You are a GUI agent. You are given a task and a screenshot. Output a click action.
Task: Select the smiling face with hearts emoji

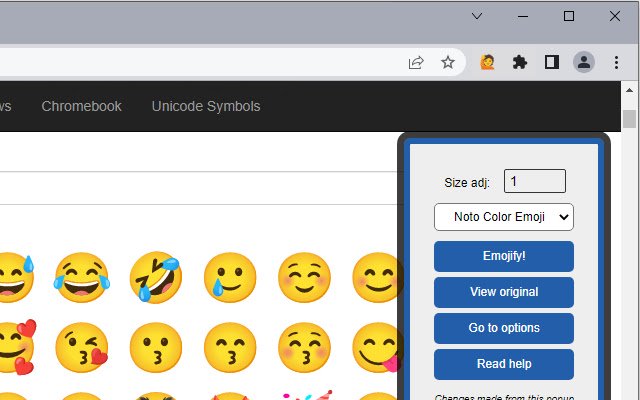[x=16, y=347]
